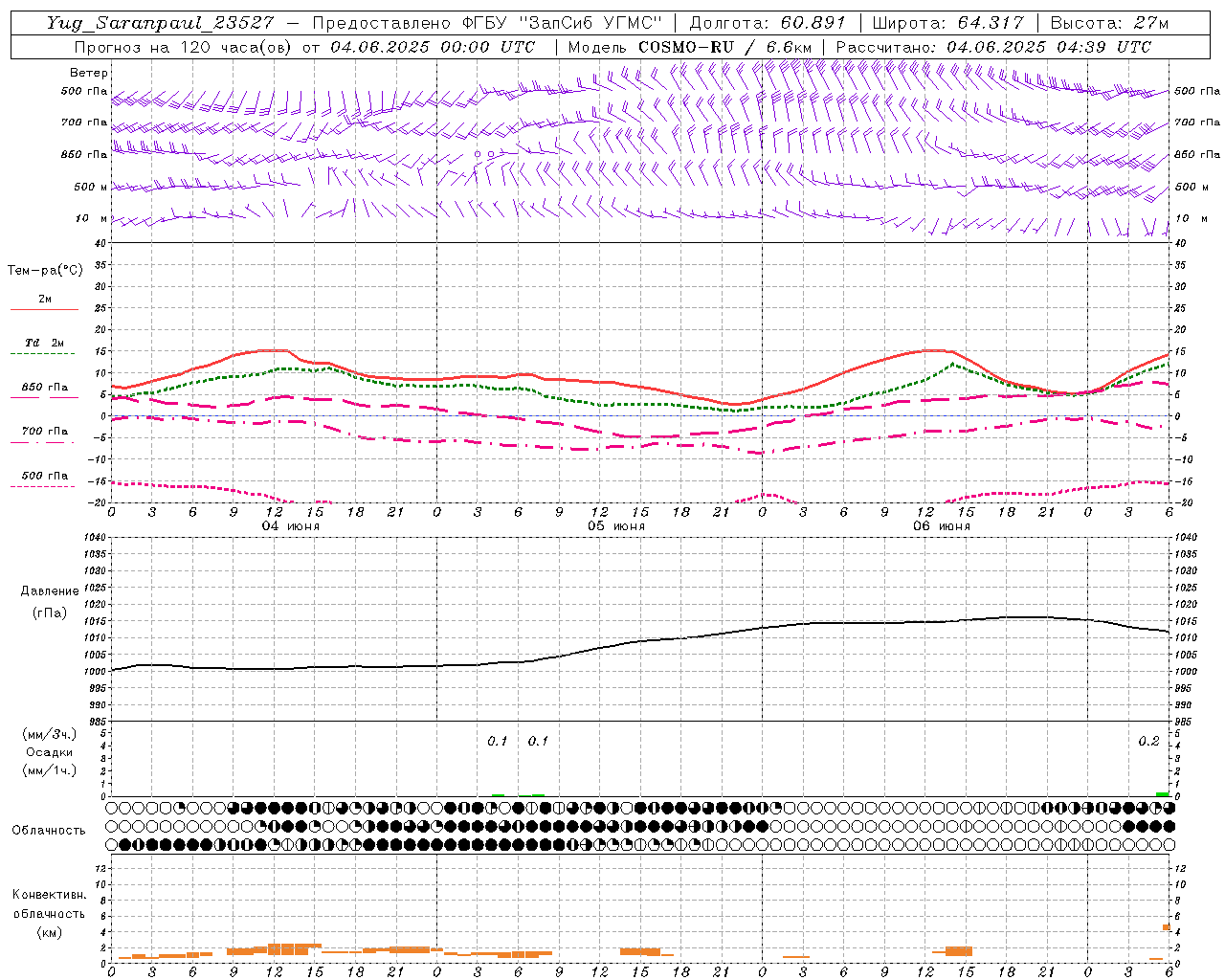Click the 850 гПа temperature legend entry
This screenshot has width=1225, height=980.
click(x=44, y=388)
